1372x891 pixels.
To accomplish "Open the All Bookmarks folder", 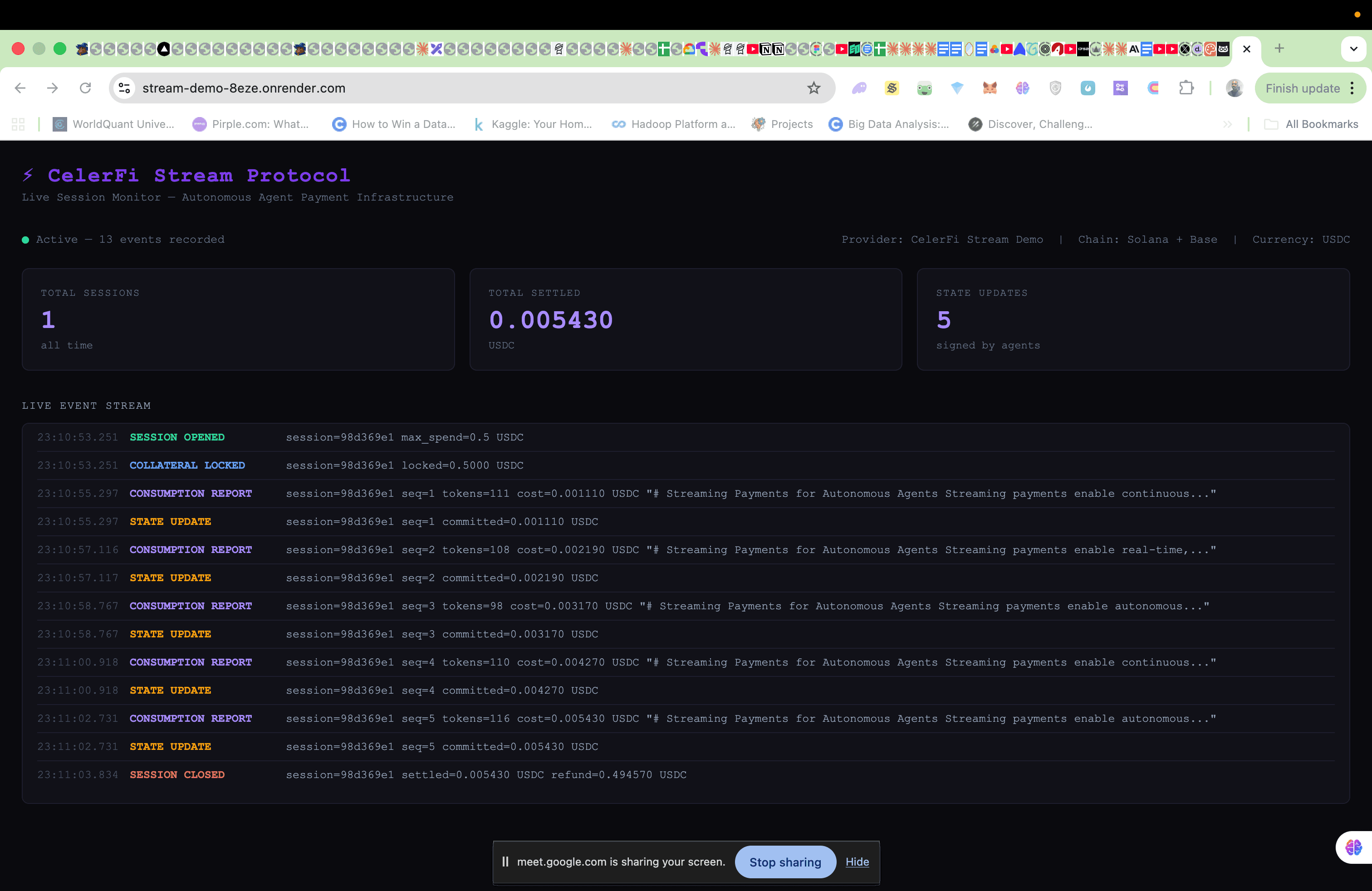I will click(x=1311, y=124).
